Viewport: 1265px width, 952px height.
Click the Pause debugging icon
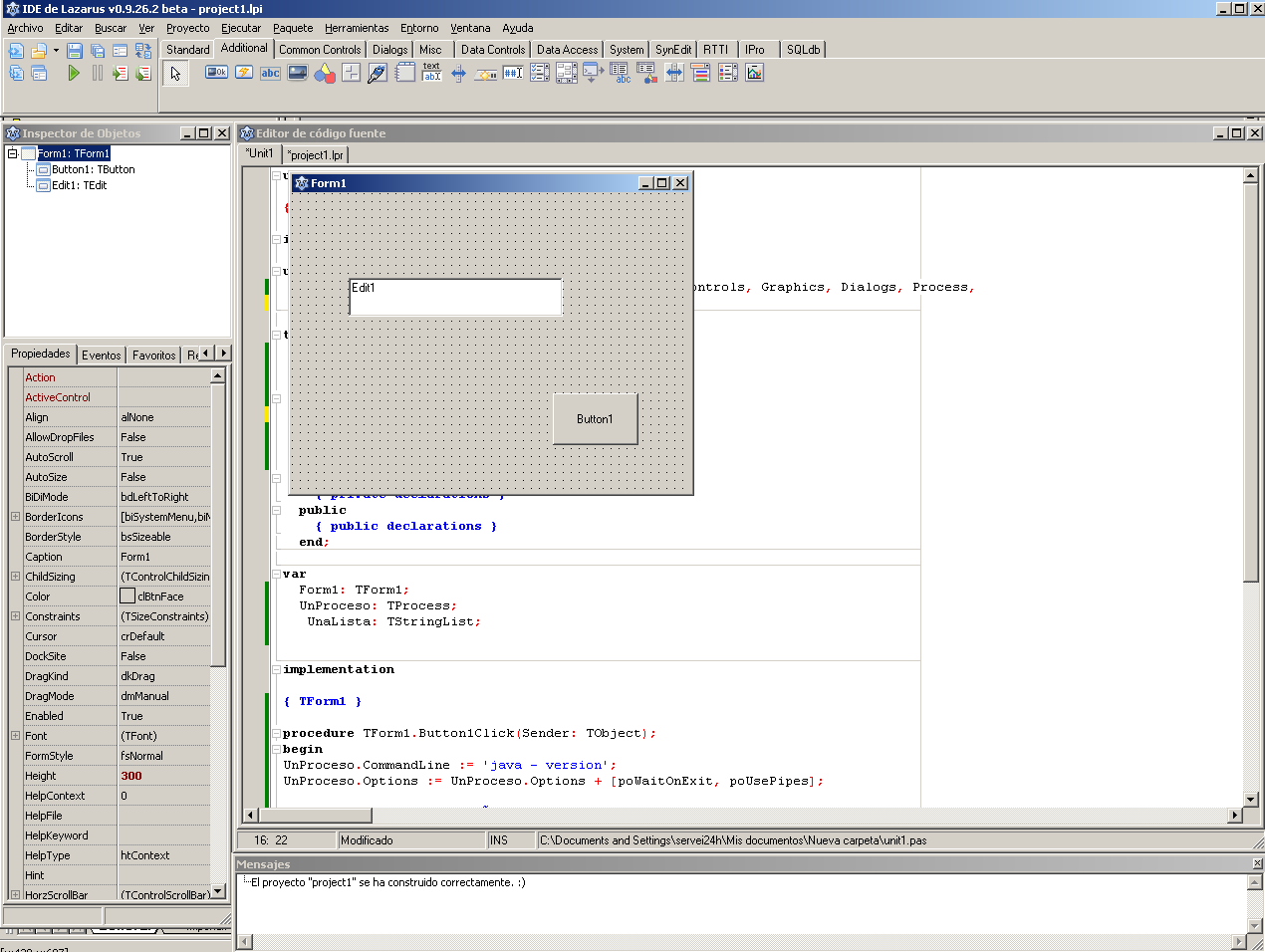97,73
